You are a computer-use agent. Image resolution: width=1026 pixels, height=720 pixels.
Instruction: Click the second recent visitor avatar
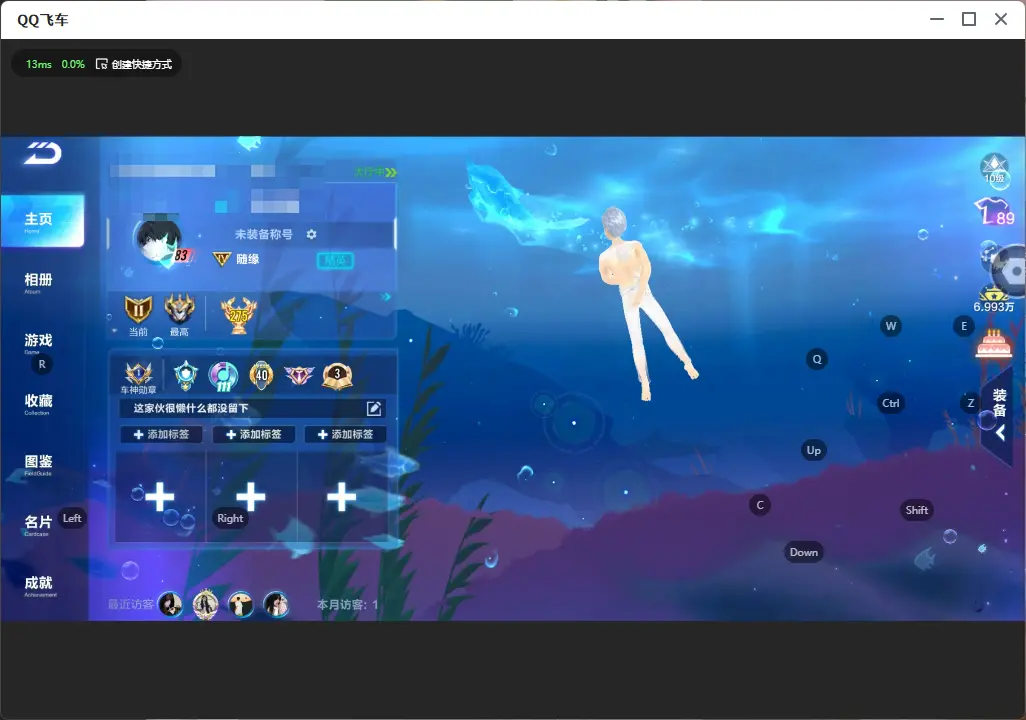[205, 604]
